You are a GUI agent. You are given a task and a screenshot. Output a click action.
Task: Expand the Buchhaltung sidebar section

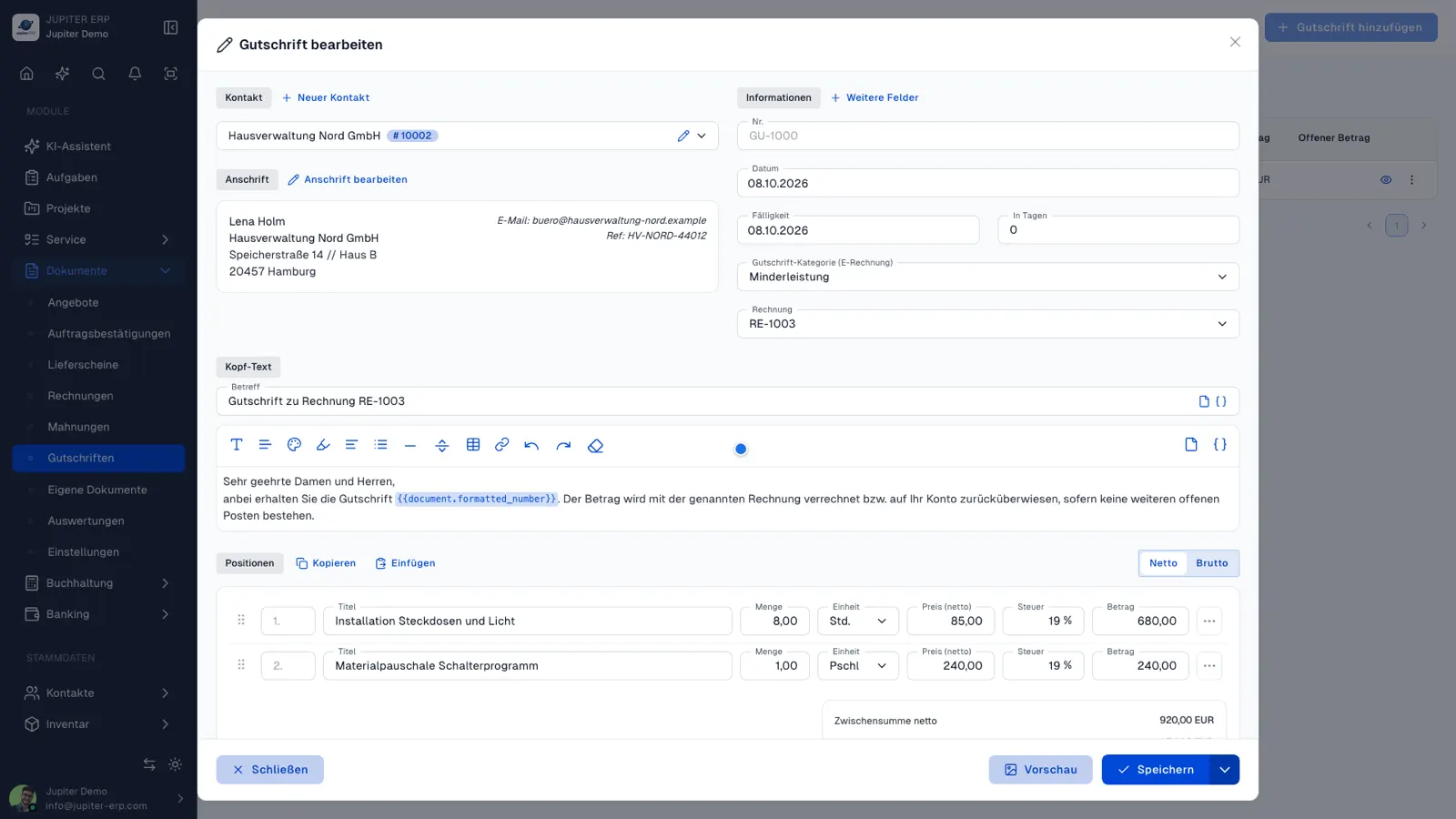[98, 583]
